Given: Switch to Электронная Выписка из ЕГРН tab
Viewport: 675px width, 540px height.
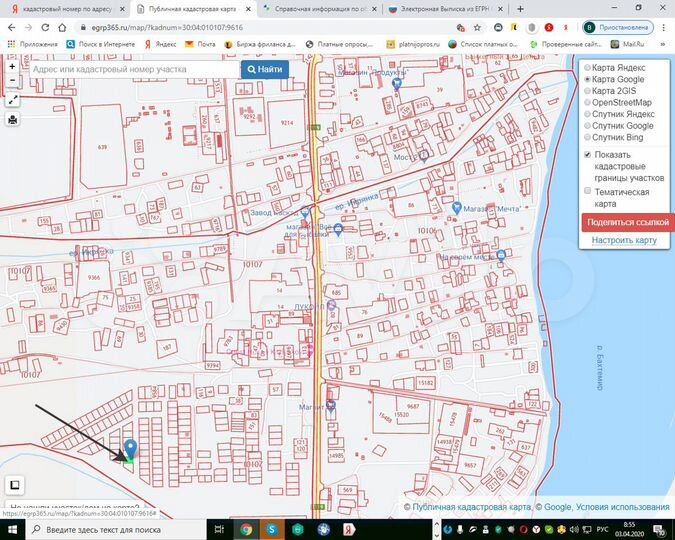Looking at the screenshot, I should click(x=444, y=9).
